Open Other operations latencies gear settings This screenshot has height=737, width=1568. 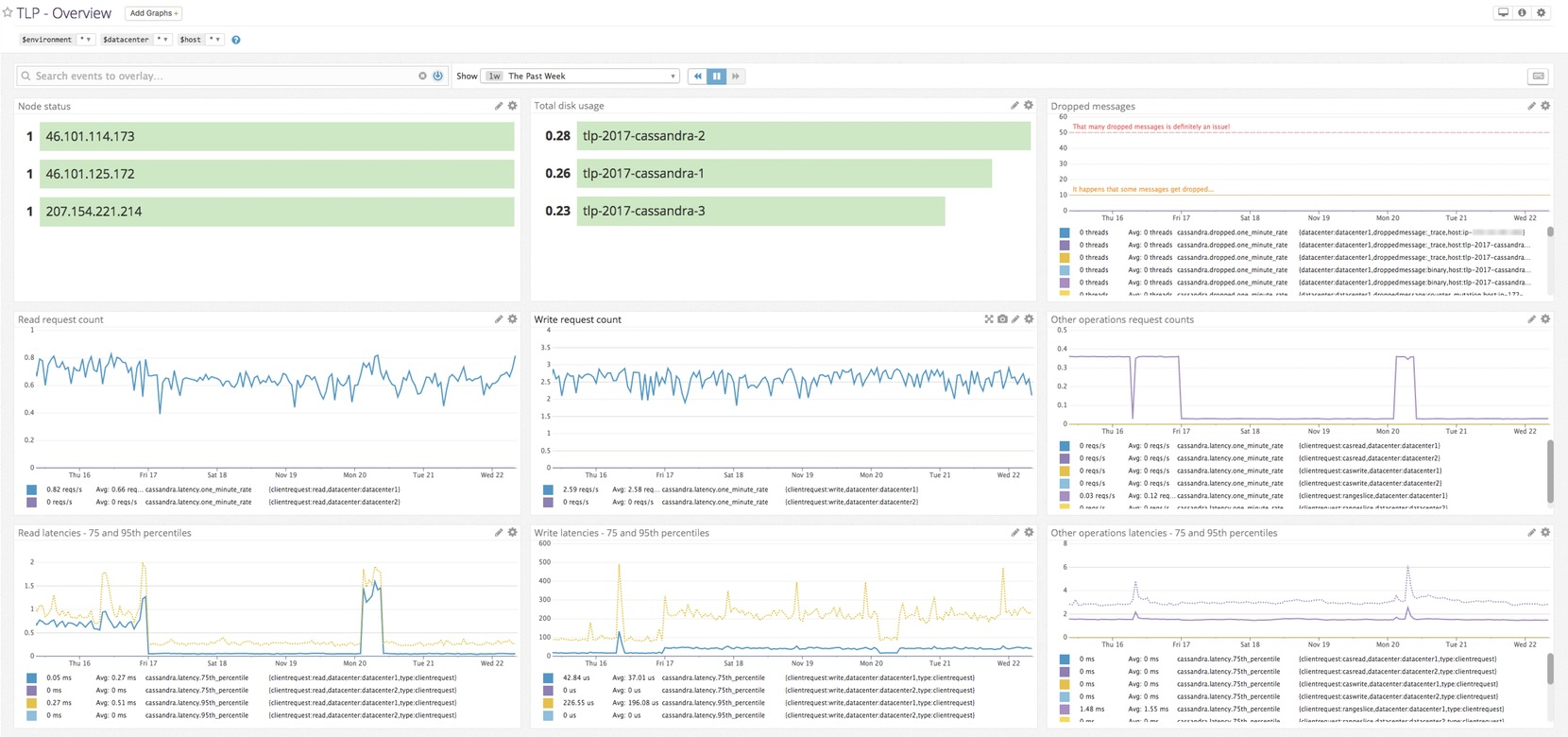1545,533
